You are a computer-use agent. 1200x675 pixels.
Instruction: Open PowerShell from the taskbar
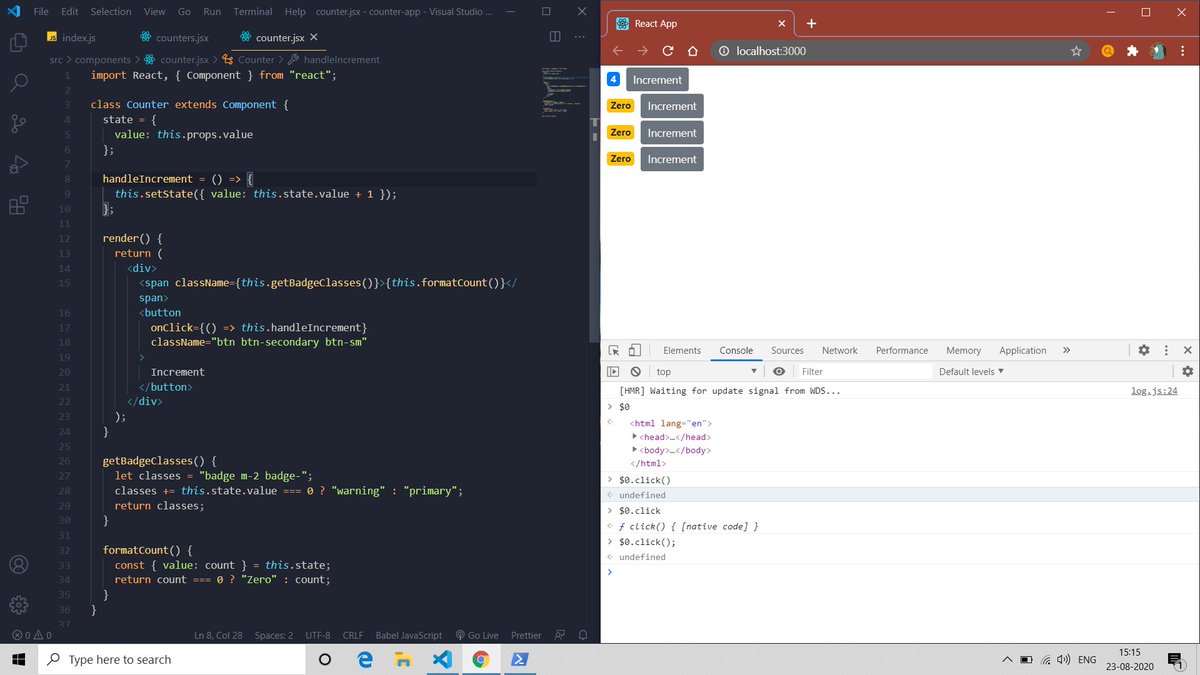[519, 660]
